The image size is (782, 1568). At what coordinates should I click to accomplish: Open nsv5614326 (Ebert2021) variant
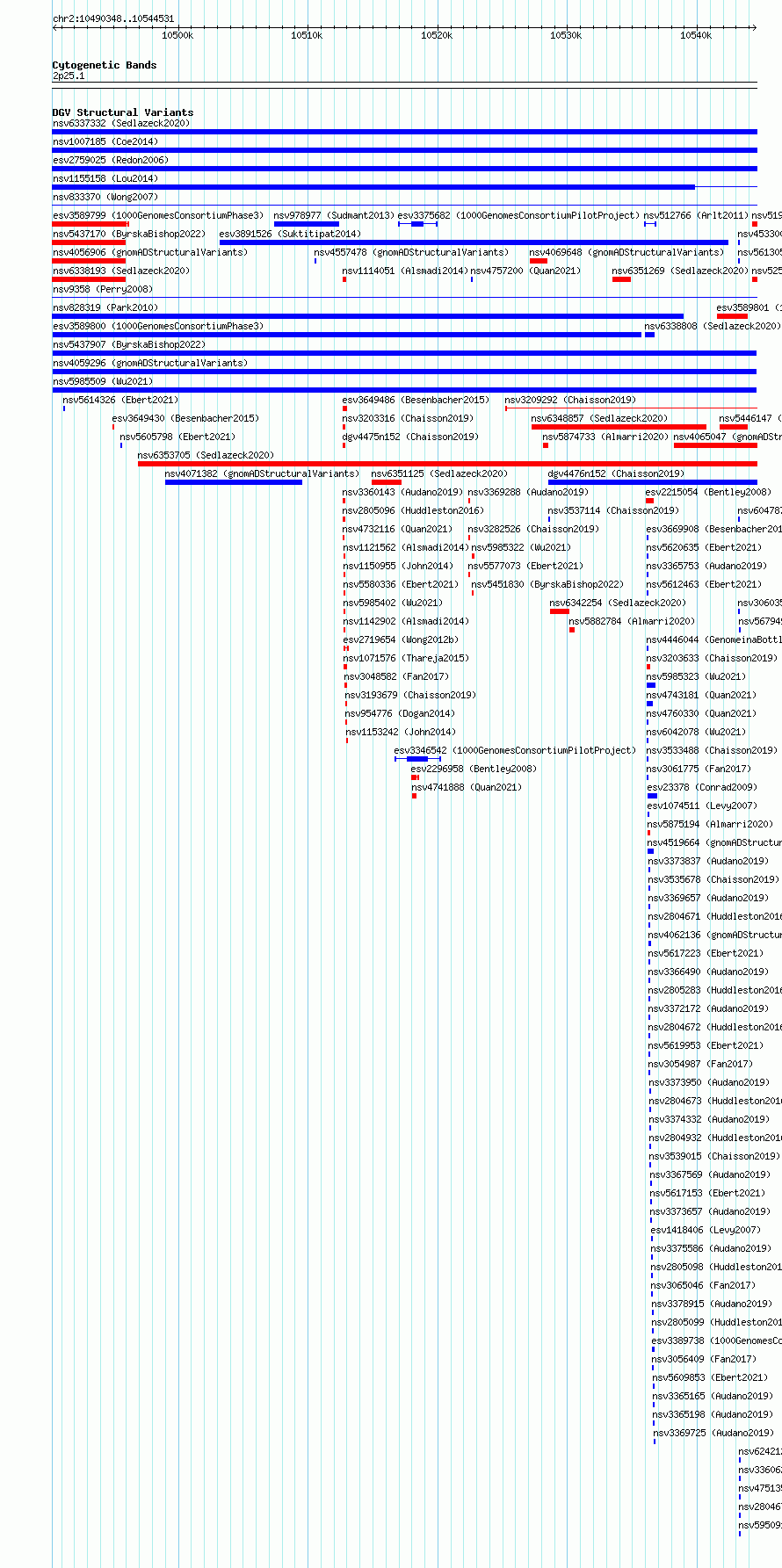pos(120,401)
